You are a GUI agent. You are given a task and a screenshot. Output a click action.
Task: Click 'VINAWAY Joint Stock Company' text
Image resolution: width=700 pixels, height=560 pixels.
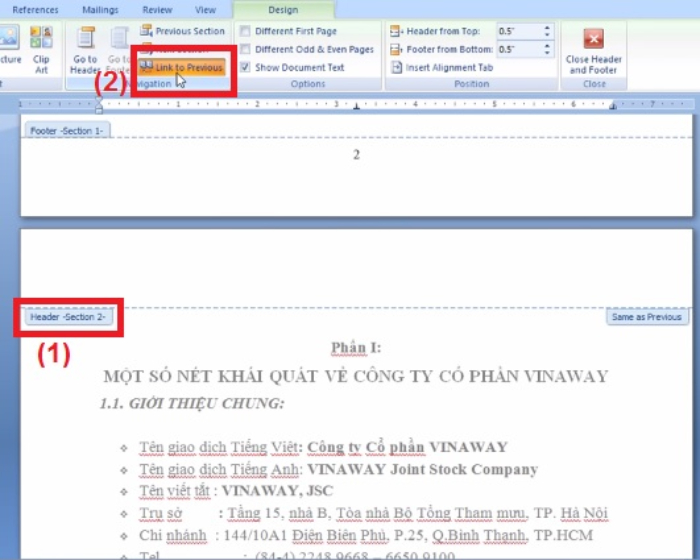(422, 469)
